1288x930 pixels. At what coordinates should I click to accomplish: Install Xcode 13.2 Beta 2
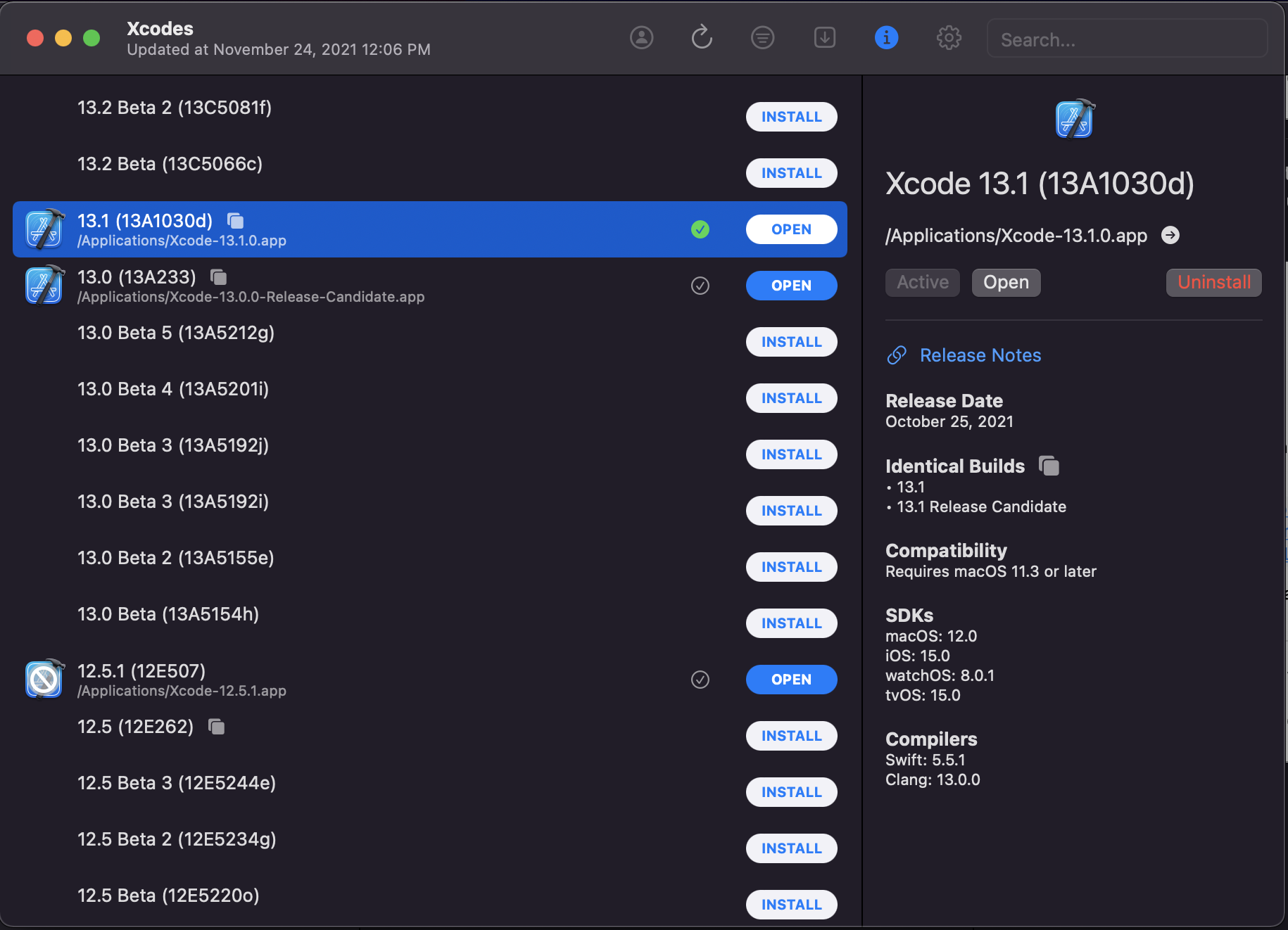coord(791,117)
